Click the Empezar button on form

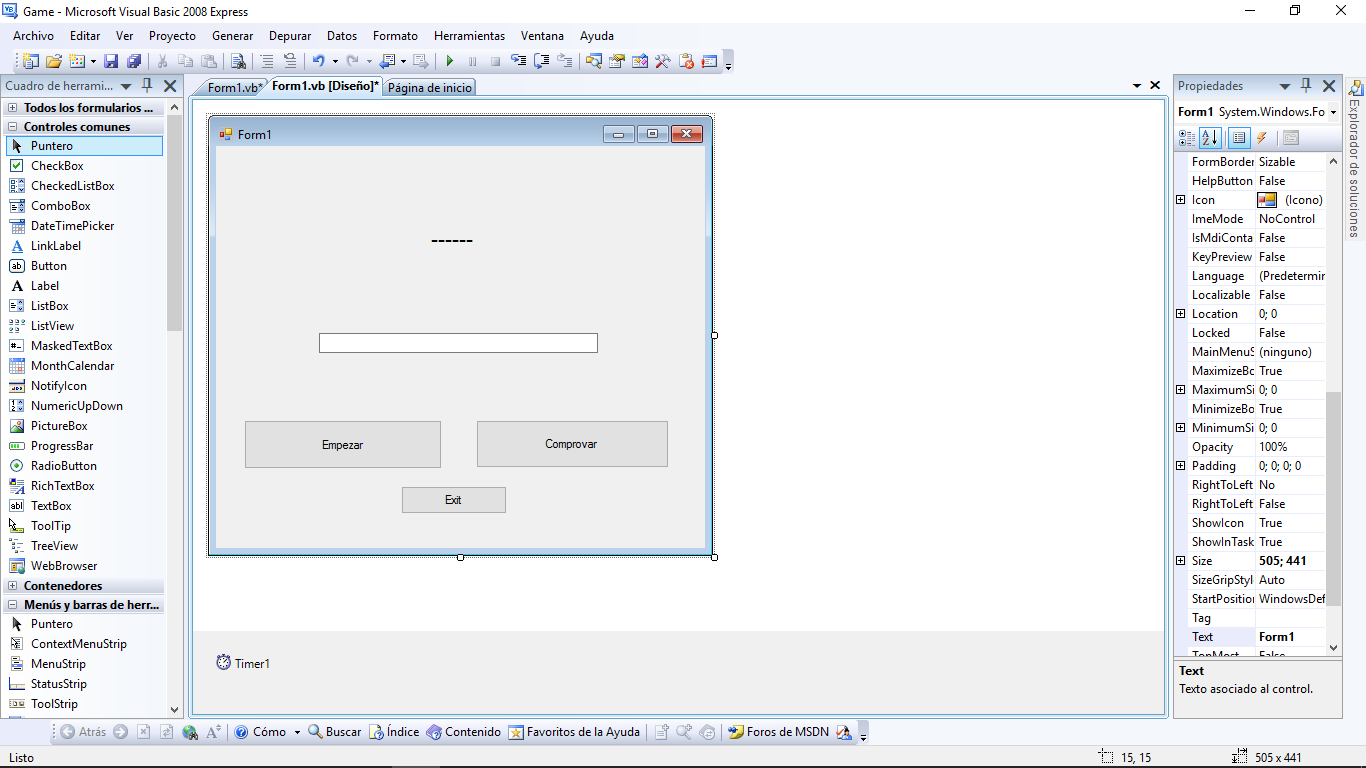click(343, 445)
